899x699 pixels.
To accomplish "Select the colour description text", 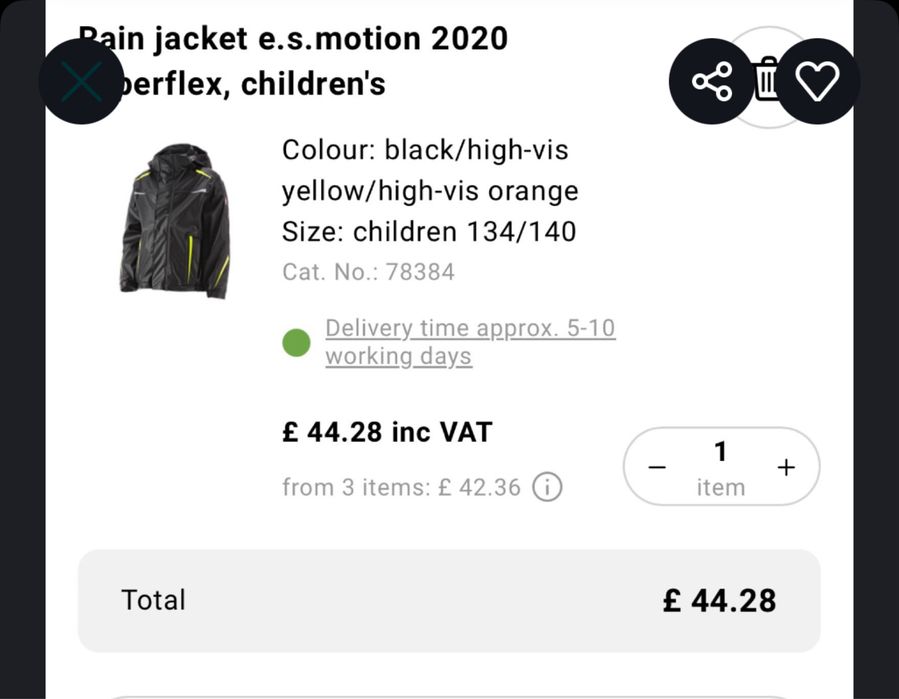I will point(430,170).
